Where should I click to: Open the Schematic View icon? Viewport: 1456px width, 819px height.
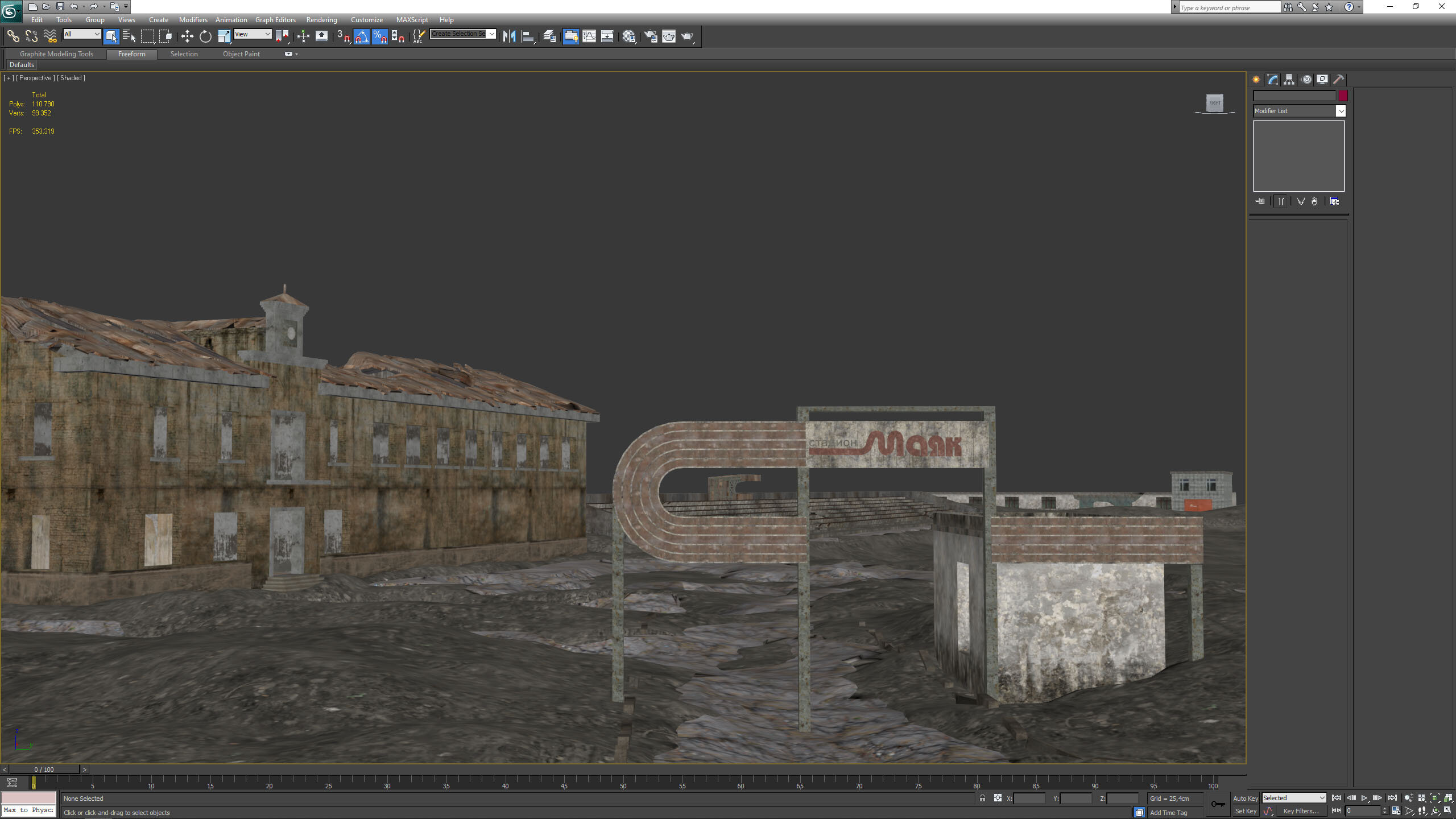pyautogui.click(x=607, y=36)
